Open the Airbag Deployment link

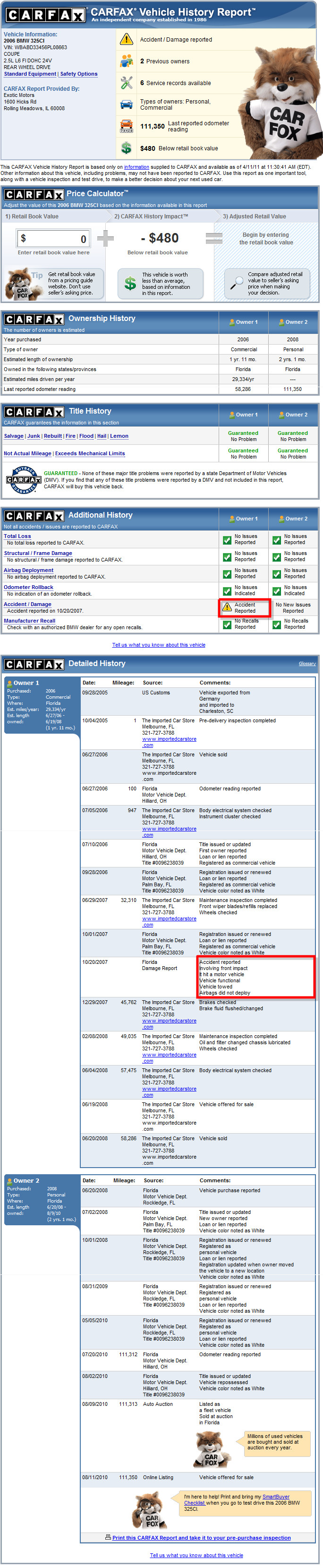click(x=29, y=571)
